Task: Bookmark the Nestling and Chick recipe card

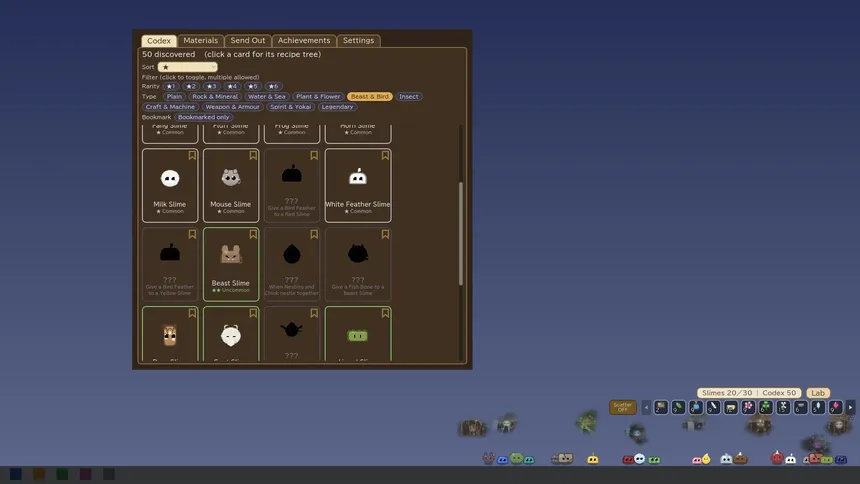Action: [314, 235]
